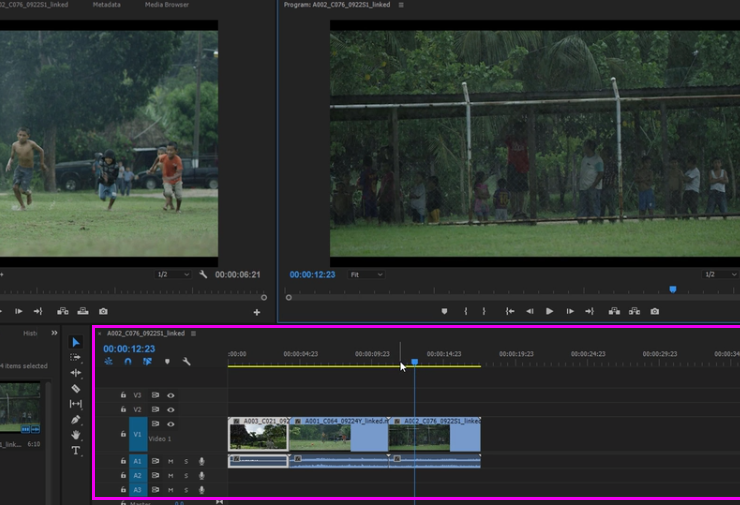Solo audio track A2
Viewport: 740px width, 505px height.
point(186,476)
